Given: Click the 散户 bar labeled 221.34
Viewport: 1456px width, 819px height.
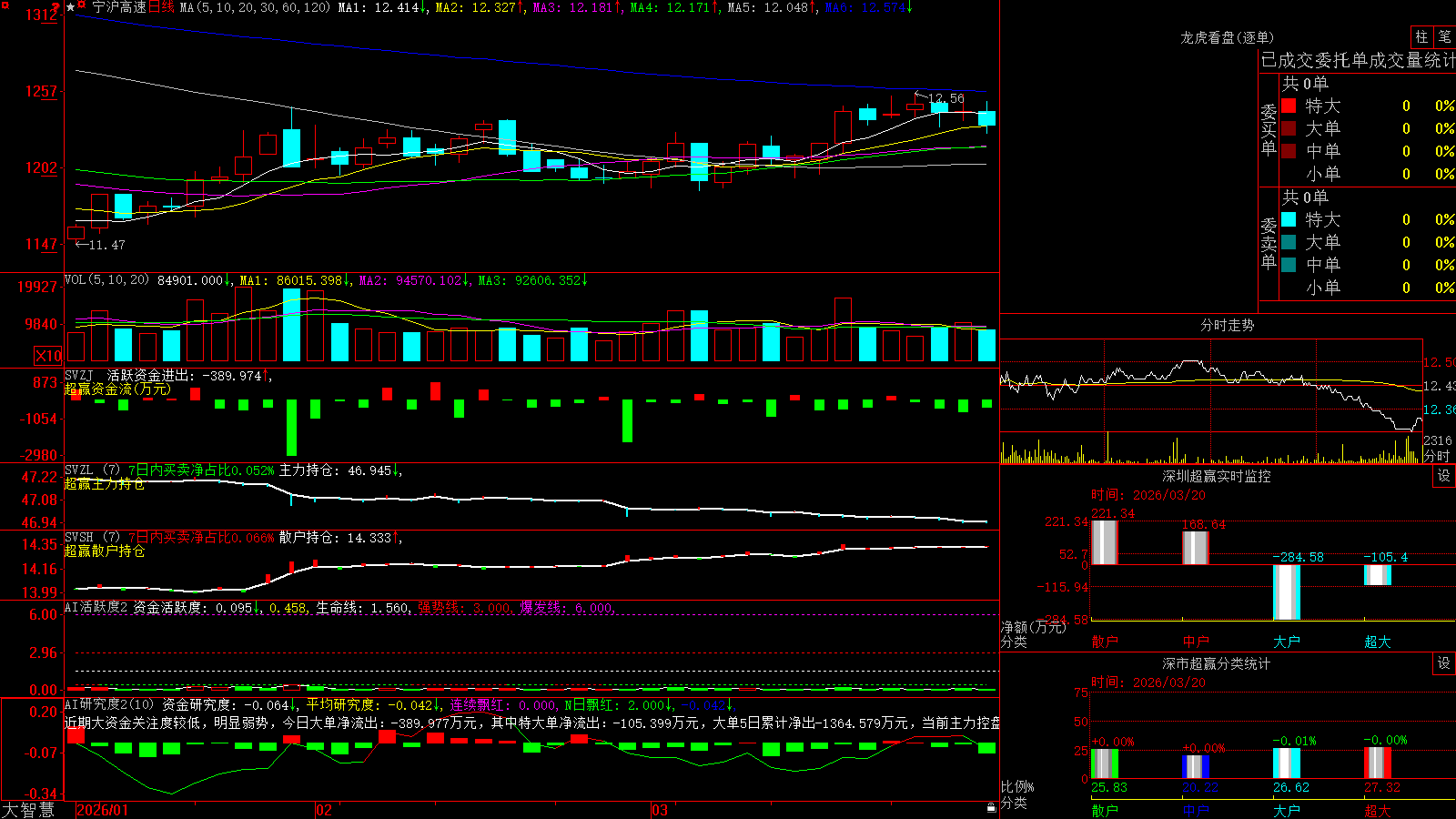Looking at the screenshot, I should tap(1104, 542).
